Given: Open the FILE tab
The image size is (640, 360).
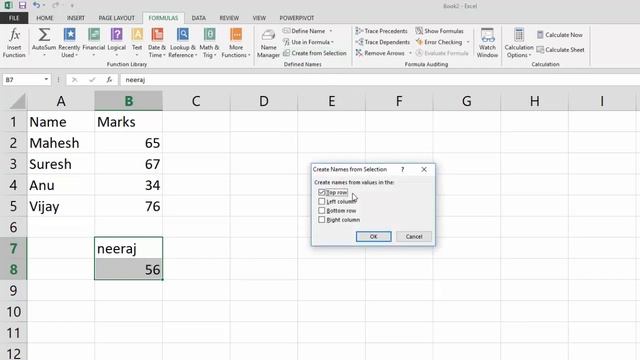Looking at the screenshot, I should coord(14,18).
